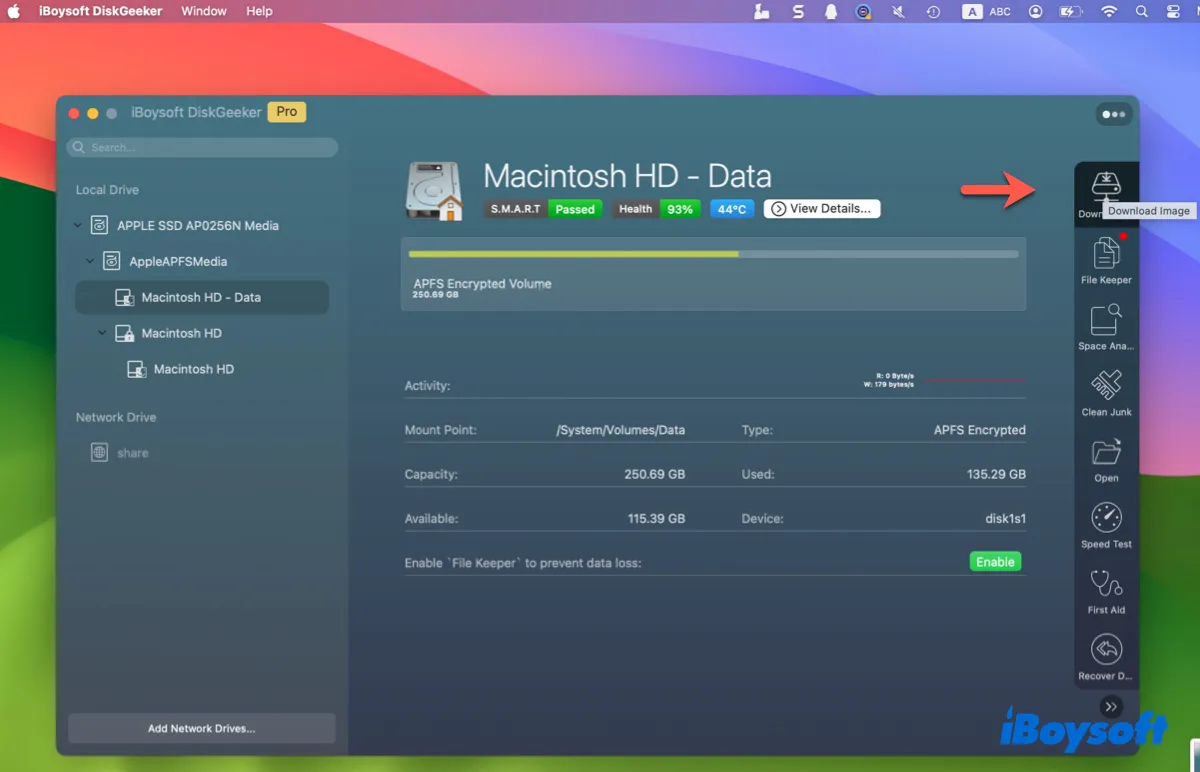This screenshot has width=1200, height=772.
Task: Click the APPLE SSD AP0256N Media disk icon
Action: [99, 225]
